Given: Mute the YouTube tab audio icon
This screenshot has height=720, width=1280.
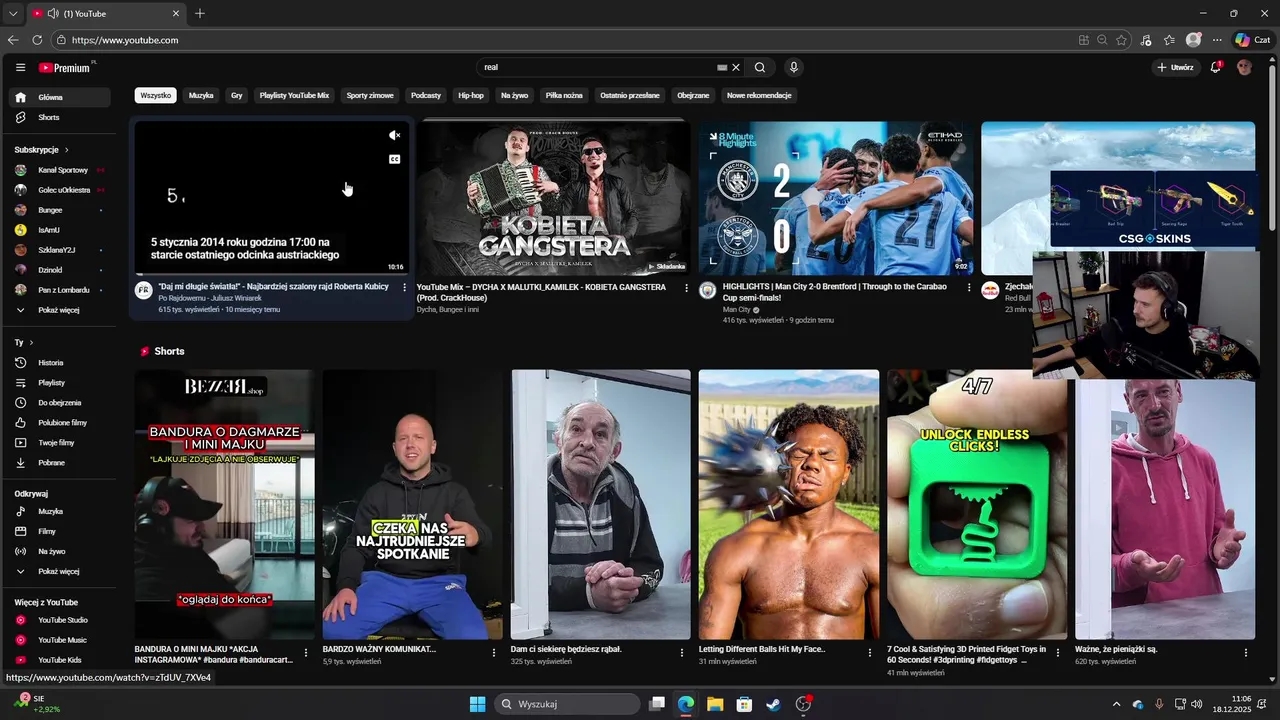Looking at the screenshot, I should click(52, 14).
